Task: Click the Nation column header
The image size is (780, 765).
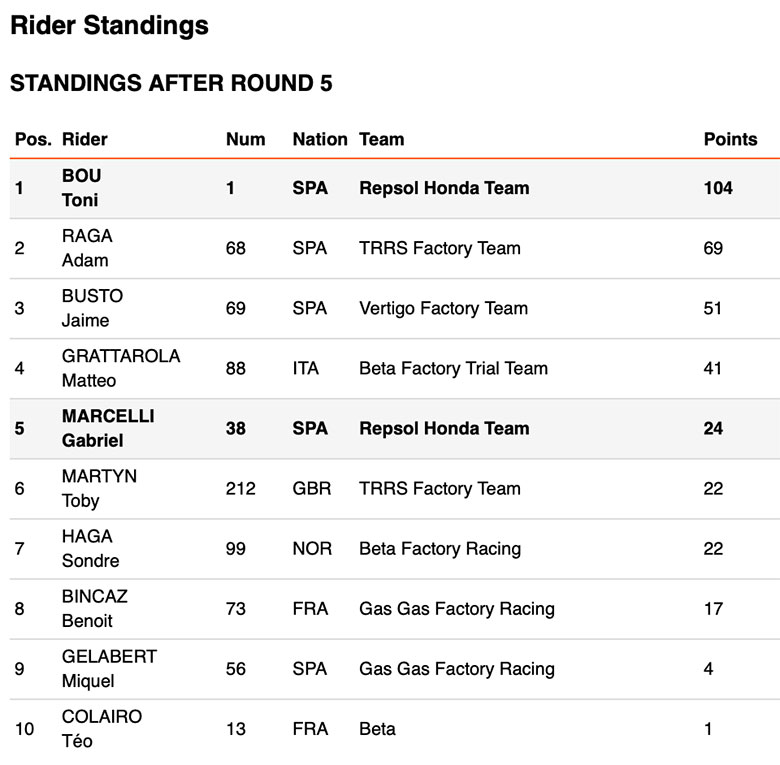Action: click(319, 139)
